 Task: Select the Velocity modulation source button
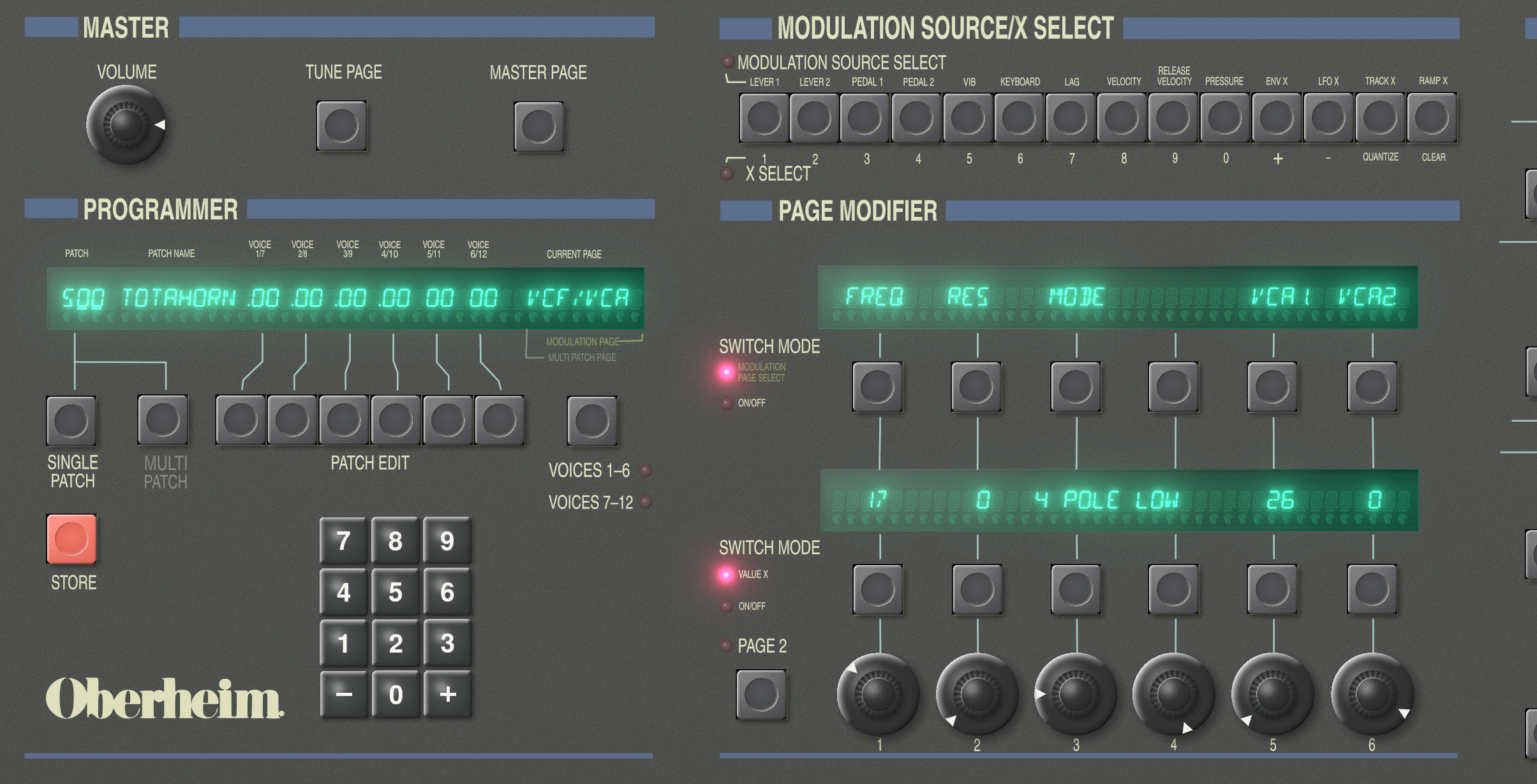coord(1122,118)
